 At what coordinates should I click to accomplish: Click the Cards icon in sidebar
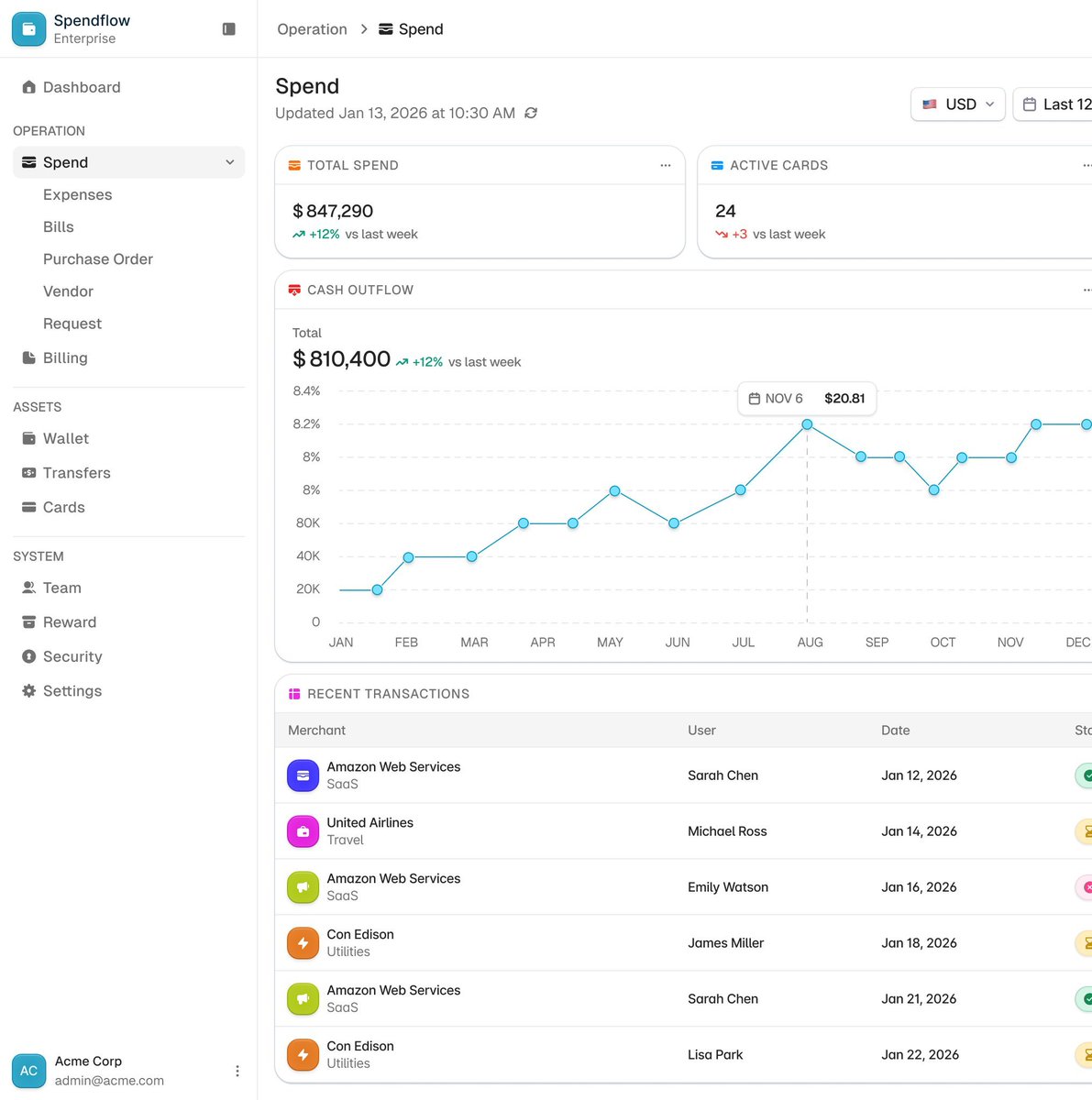[28, 507]
